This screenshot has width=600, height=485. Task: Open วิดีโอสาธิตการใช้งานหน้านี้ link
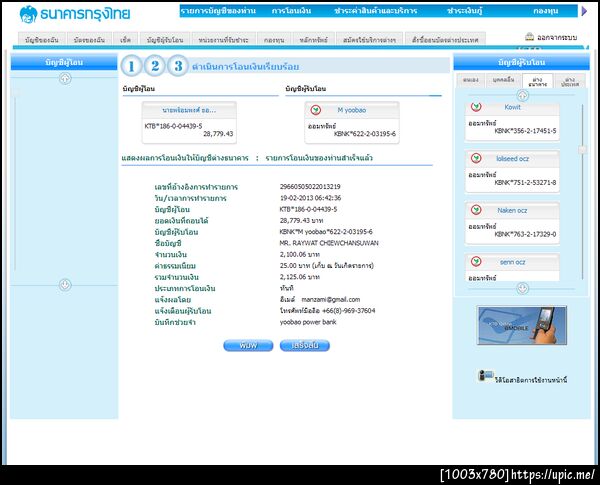coord(531,380)
